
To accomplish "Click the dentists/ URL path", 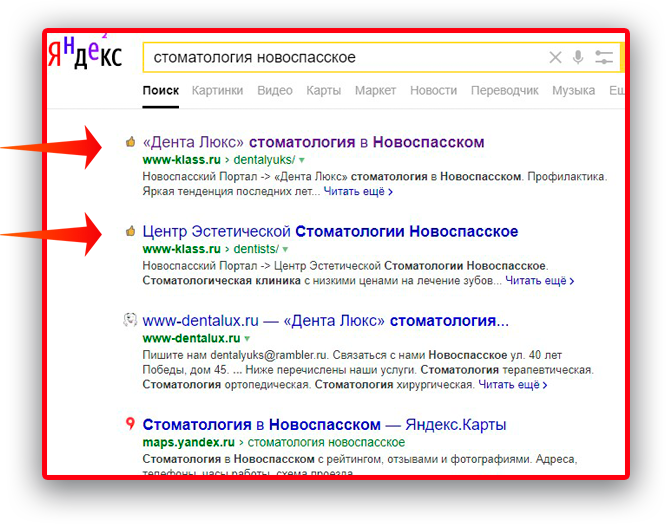I will (x=256, y=249).
